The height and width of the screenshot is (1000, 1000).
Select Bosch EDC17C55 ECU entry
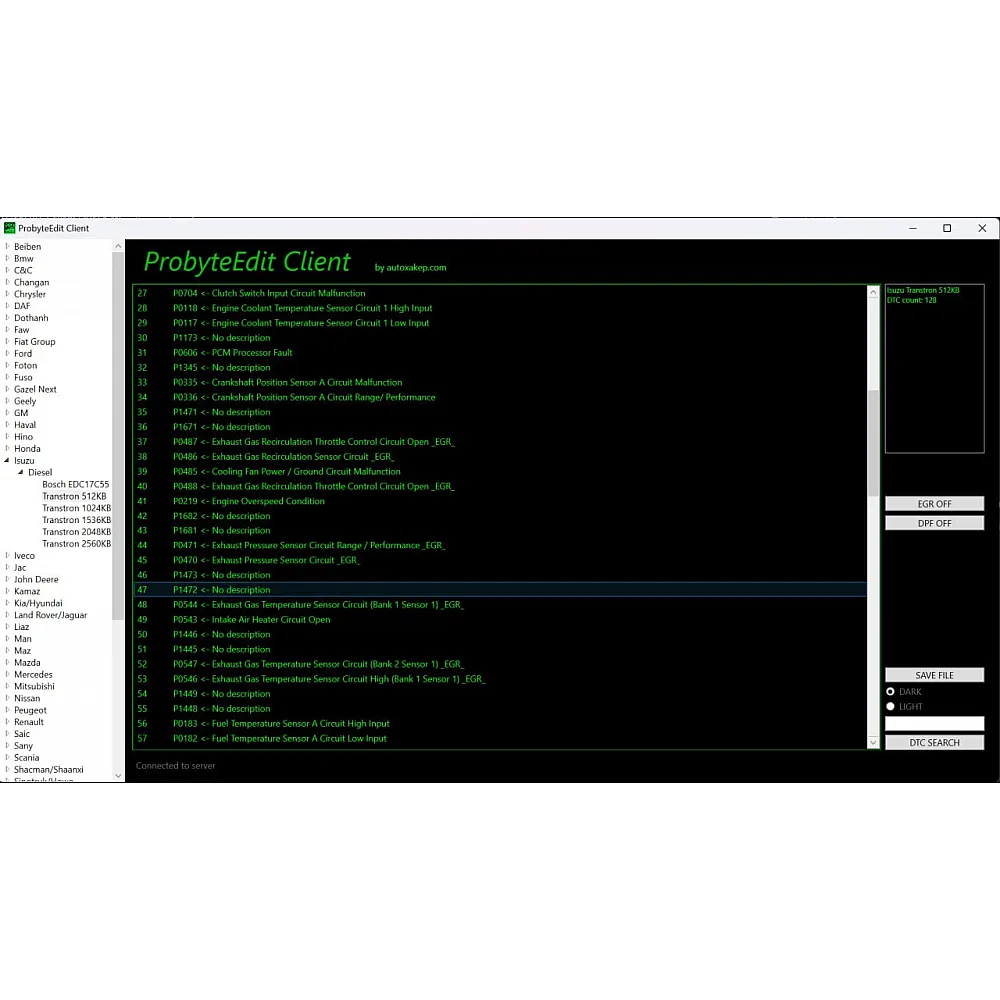pos(75,485)
